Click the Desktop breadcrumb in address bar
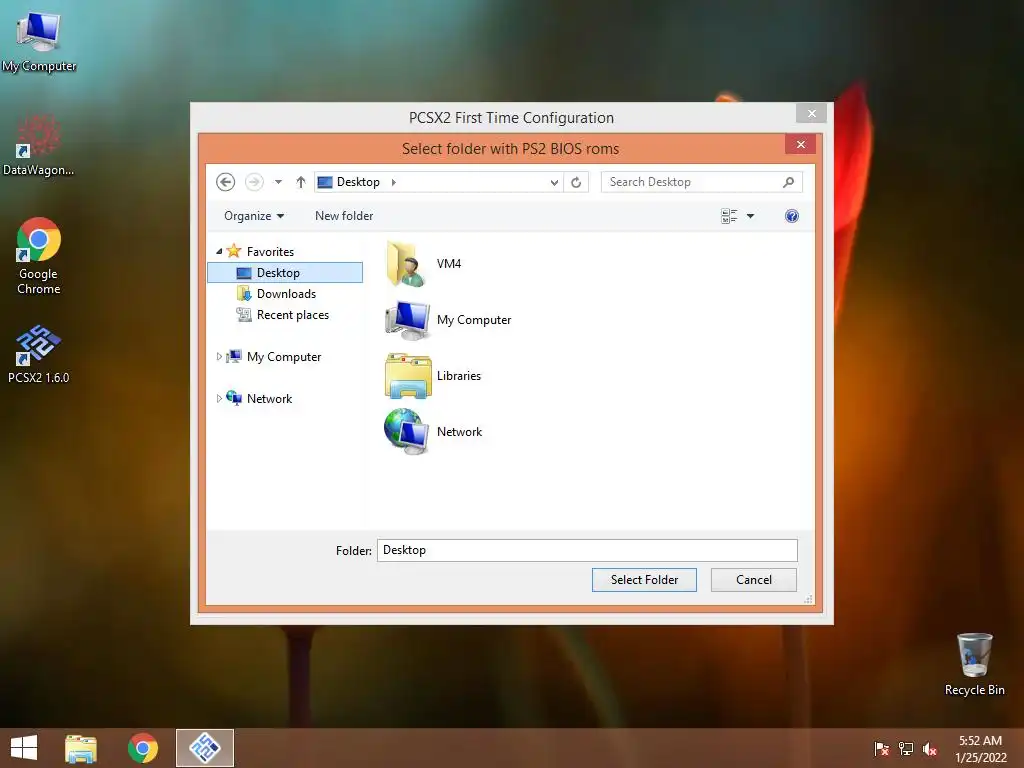Viewport: 1024px width, 768px height. click(x=358, y=182)
